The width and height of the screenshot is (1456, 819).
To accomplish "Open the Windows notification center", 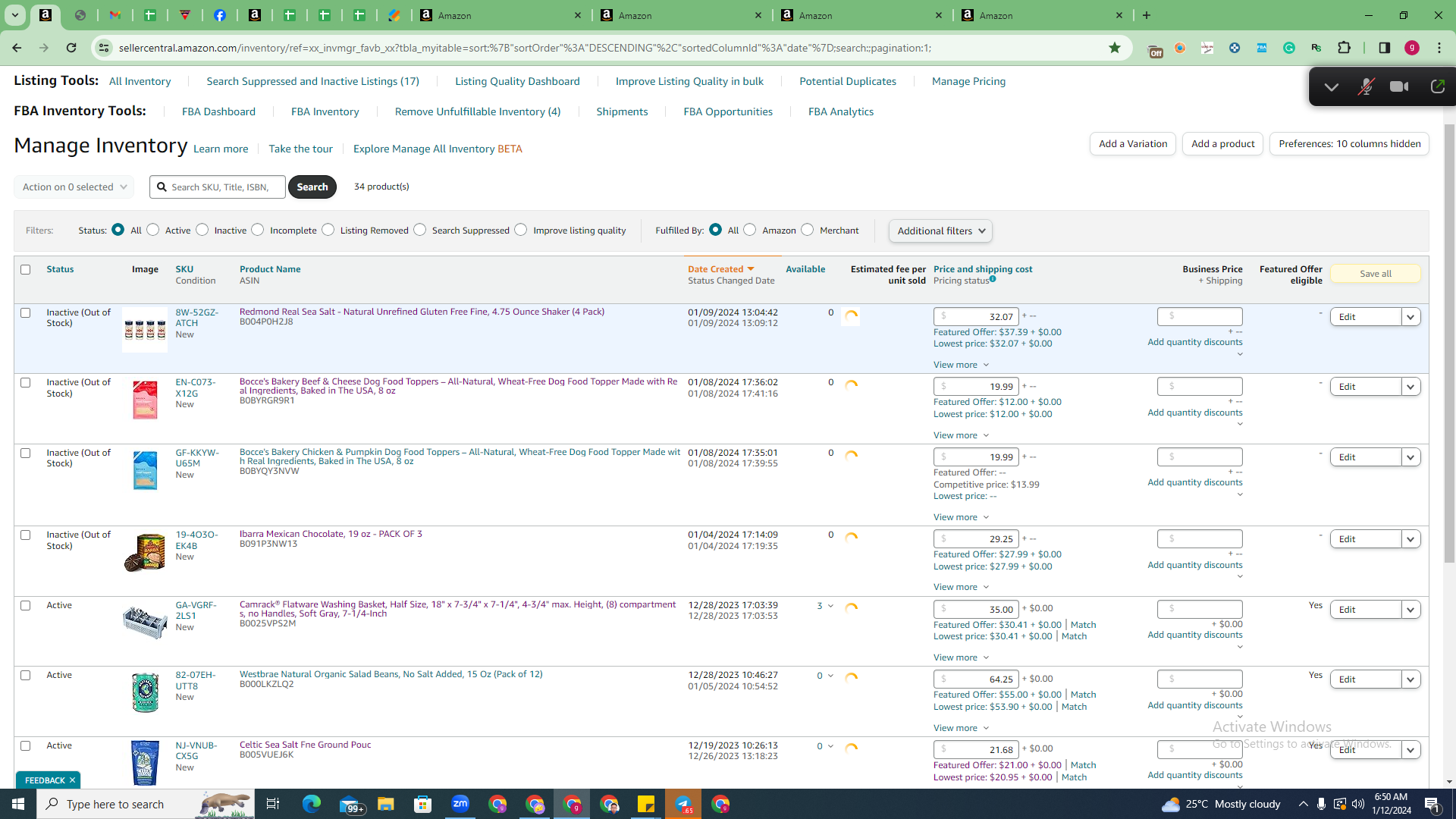I will pyautogui.click(x=1432, y=804).
